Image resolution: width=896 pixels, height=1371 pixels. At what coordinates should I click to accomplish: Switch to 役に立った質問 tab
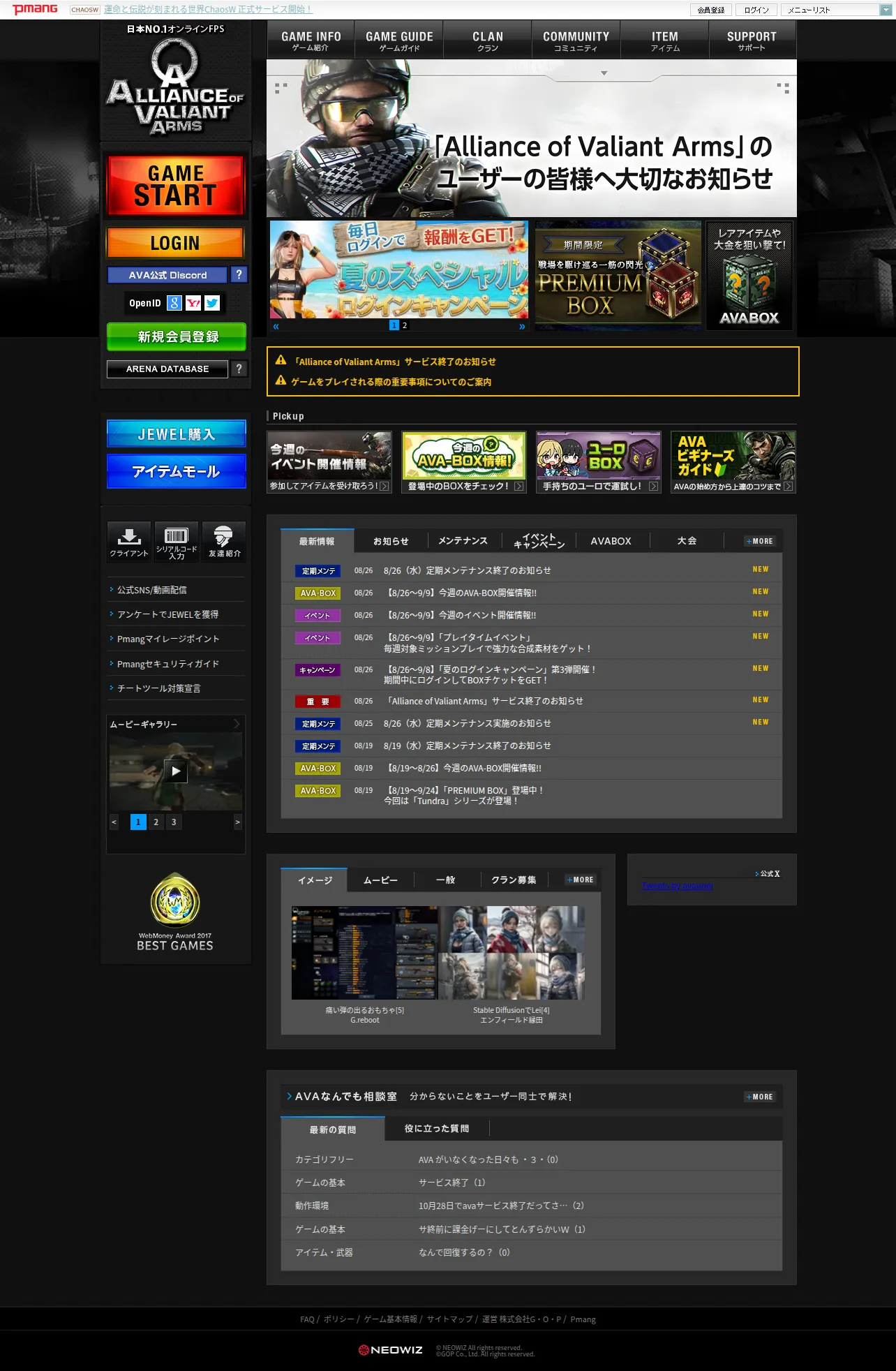(437, 1129)
